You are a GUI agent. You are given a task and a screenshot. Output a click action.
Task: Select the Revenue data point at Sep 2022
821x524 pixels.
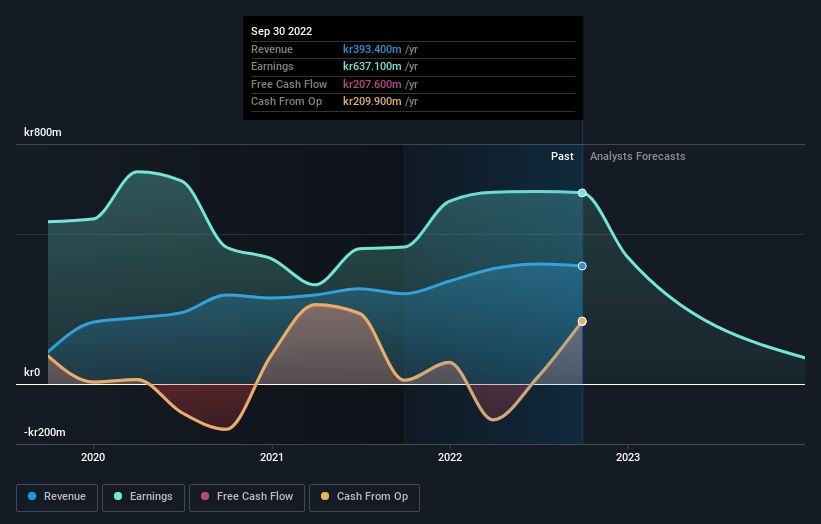pos(582,266)
